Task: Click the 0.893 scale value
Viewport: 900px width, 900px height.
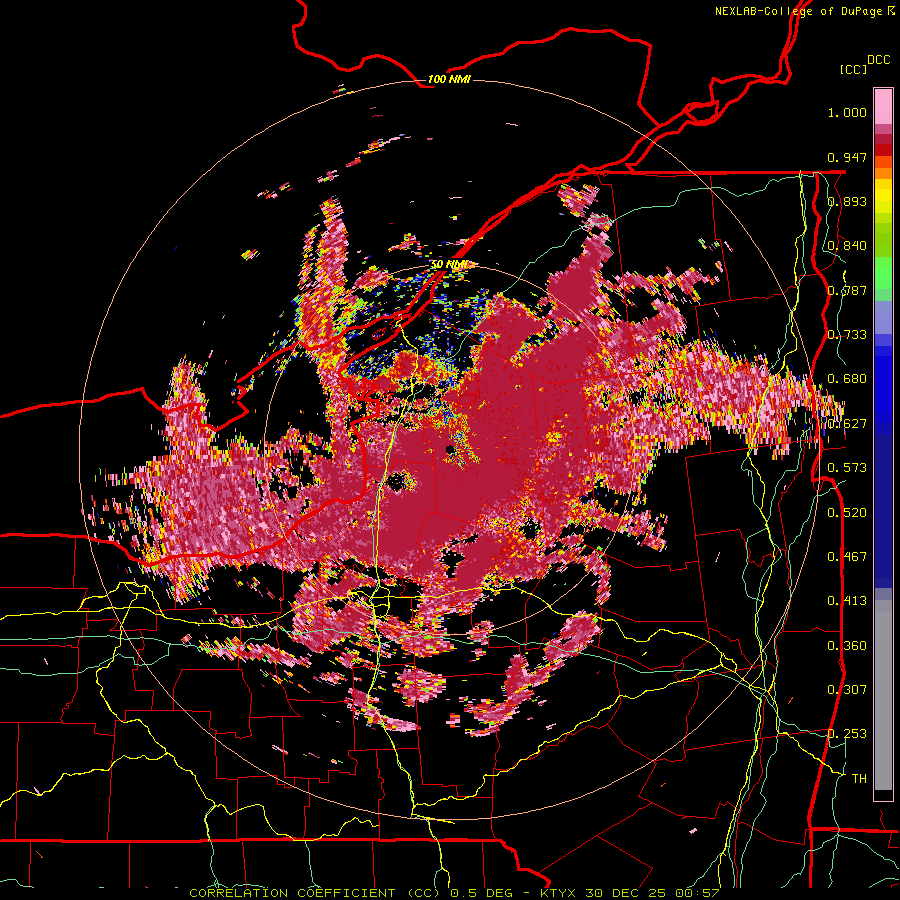Action: 847,201
